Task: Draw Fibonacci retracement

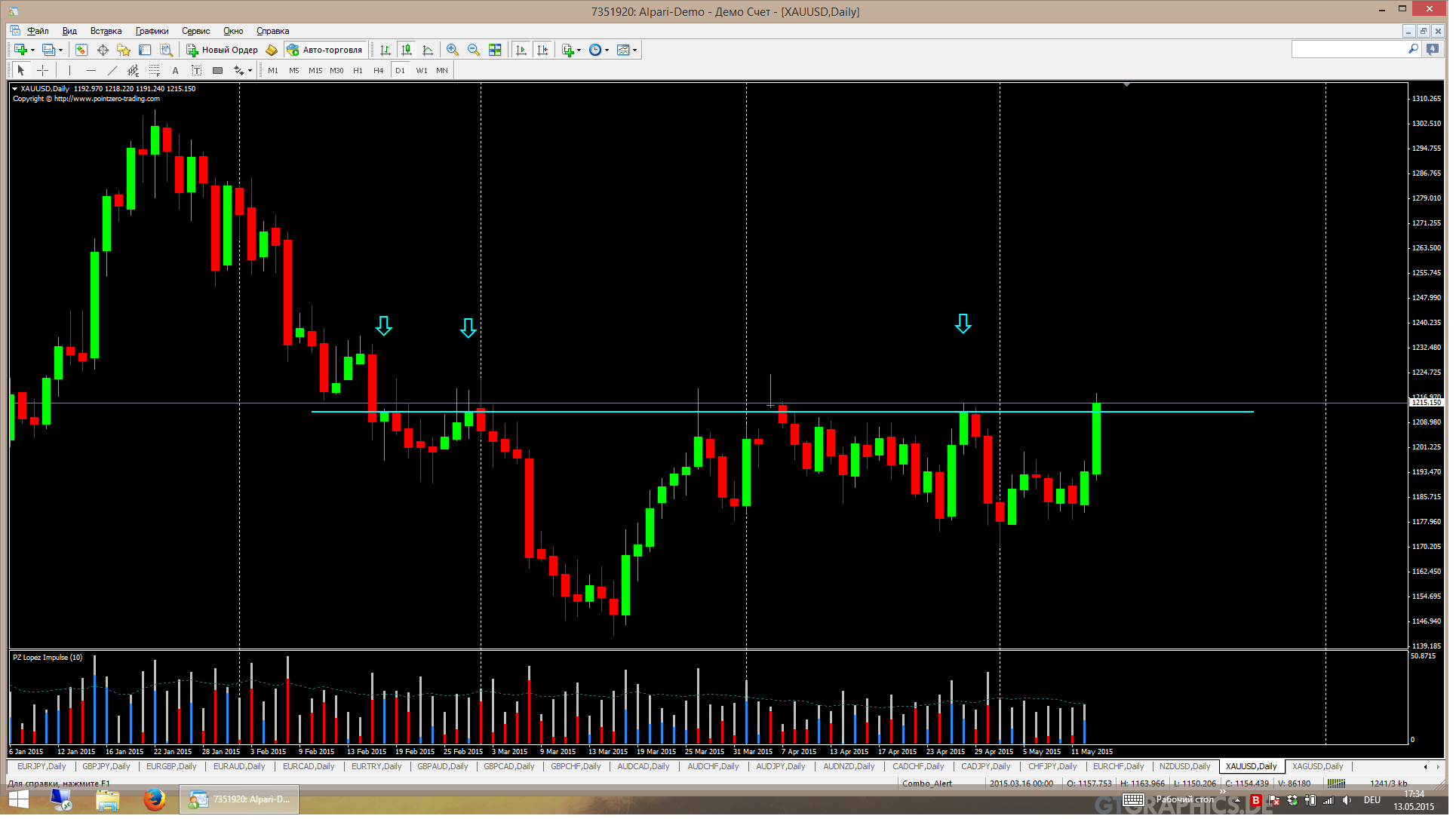Action: (154, 70)
